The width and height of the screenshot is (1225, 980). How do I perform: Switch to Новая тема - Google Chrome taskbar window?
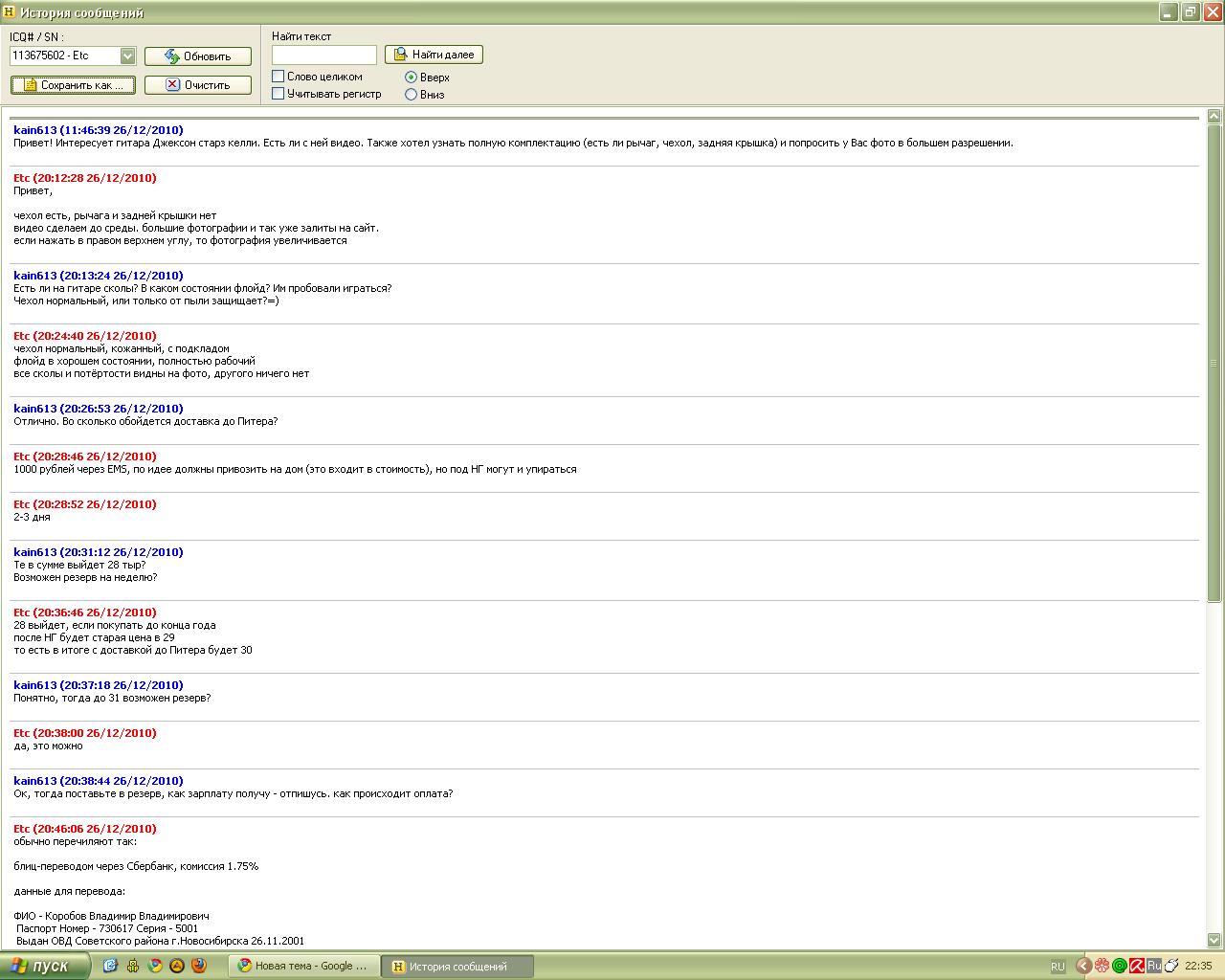(304, 967)
